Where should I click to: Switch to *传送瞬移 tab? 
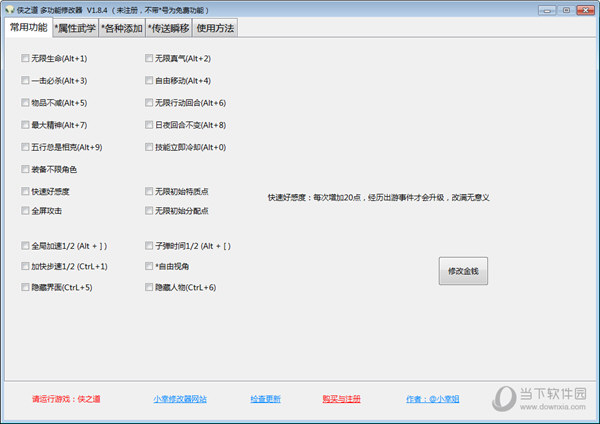pyautogui.click(x=169, y=28)
